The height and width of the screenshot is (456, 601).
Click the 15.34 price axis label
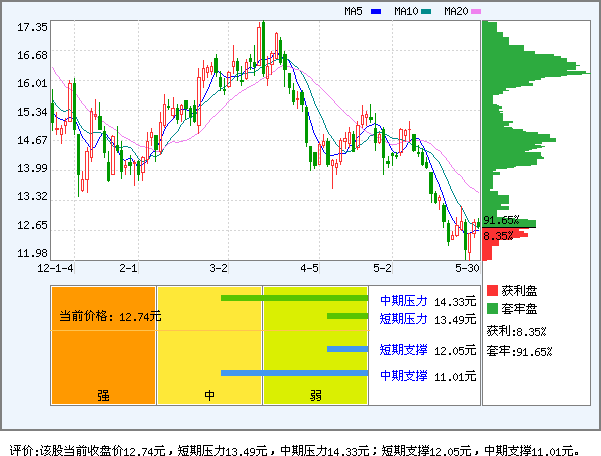[32, 112]
